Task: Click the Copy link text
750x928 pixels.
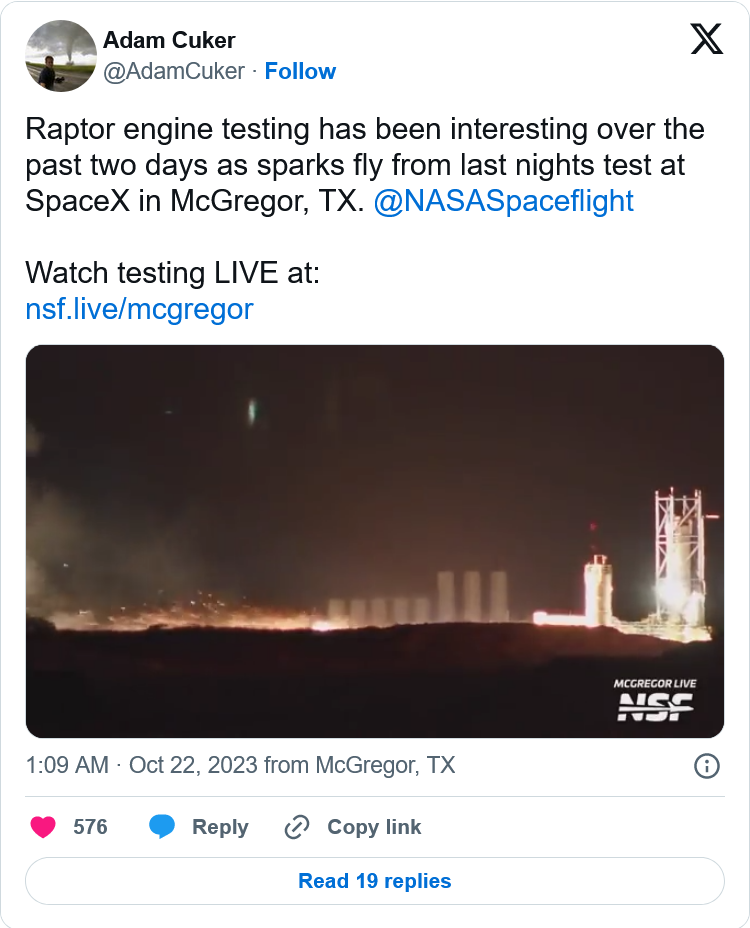Action: (x=374, y=827)
